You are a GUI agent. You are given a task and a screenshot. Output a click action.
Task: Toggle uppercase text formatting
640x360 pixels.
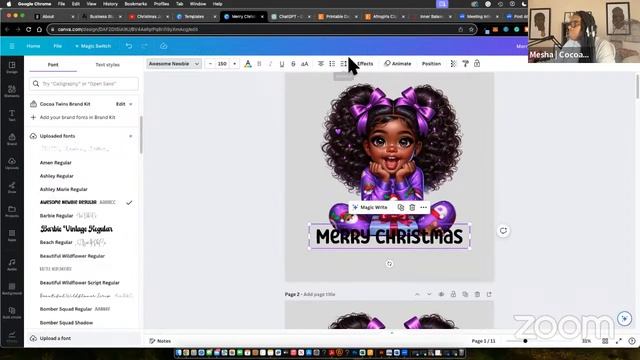[304, 64]
